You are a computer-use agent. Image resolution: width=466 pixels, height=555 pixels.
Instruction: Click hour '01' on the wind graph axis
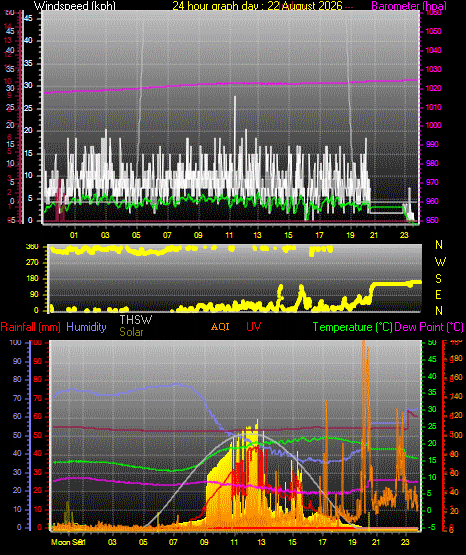coord(74,235)
